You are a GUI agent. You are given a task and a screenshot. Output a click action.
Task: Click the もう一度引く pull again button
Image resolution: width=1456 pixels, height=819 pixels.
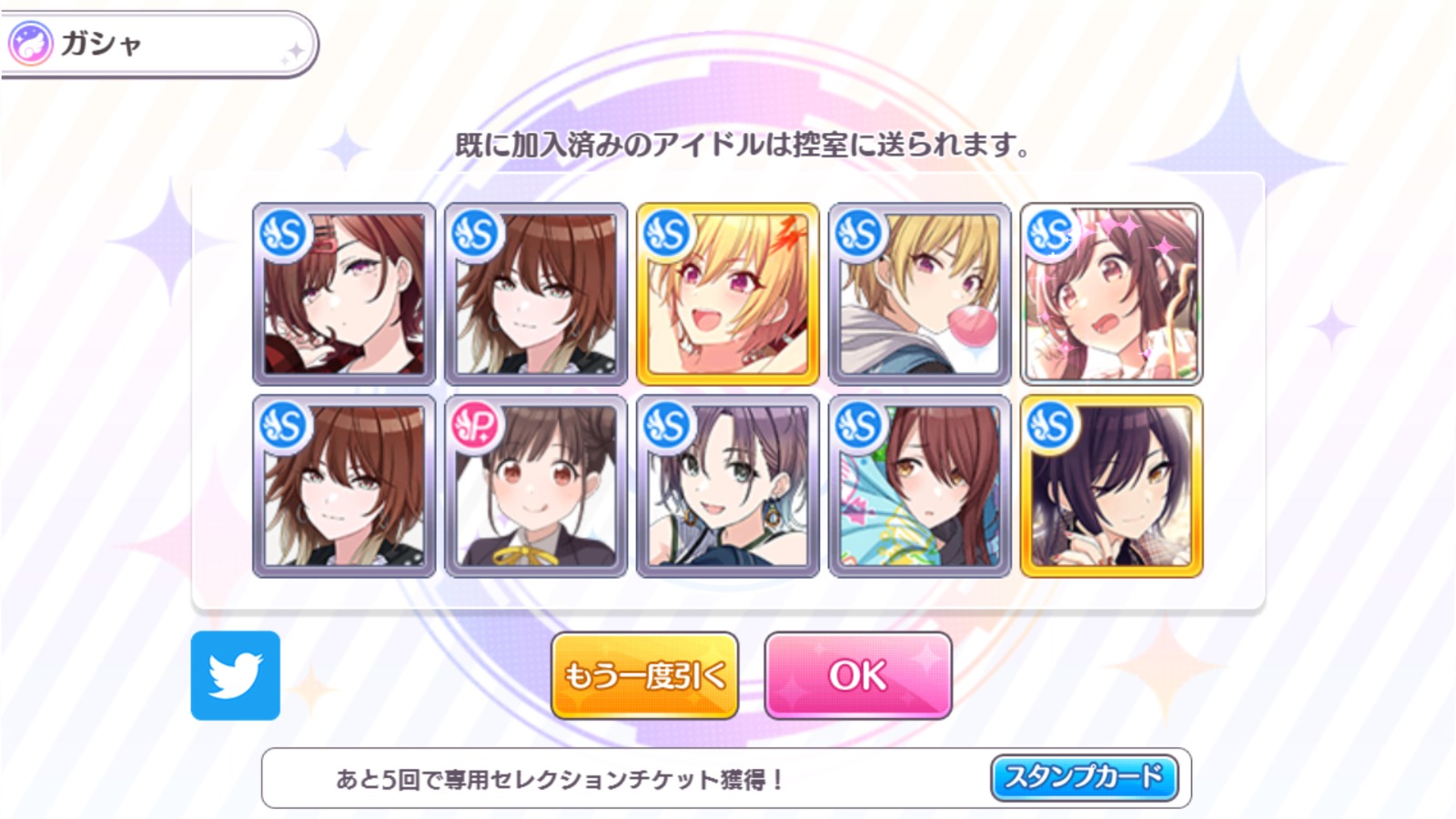(644, 676)
